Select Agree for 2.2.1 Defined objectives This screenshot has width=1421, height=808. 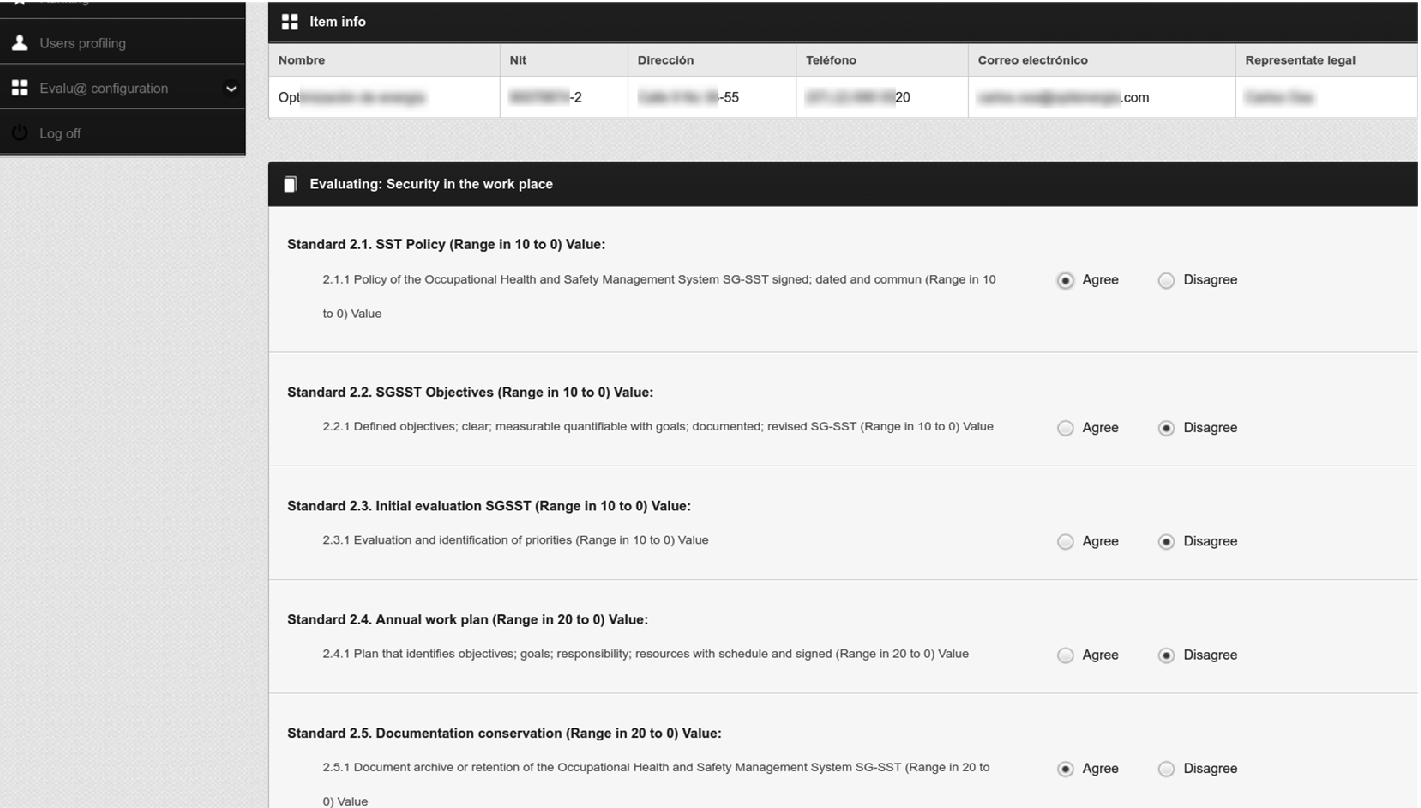click(1066, 428)
